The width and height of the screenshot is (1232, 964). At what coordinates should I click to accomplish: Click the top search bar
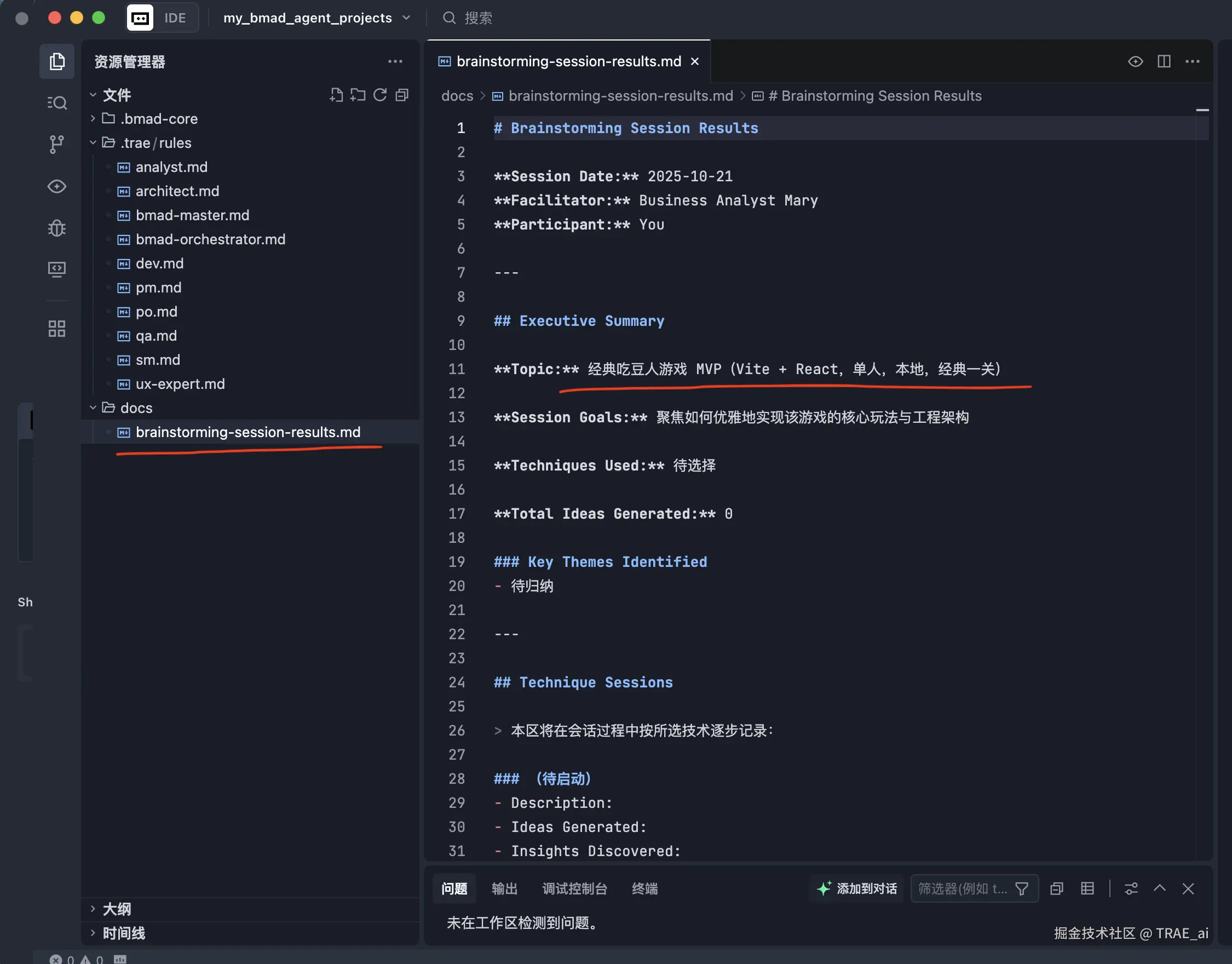[x=477, y=18]
